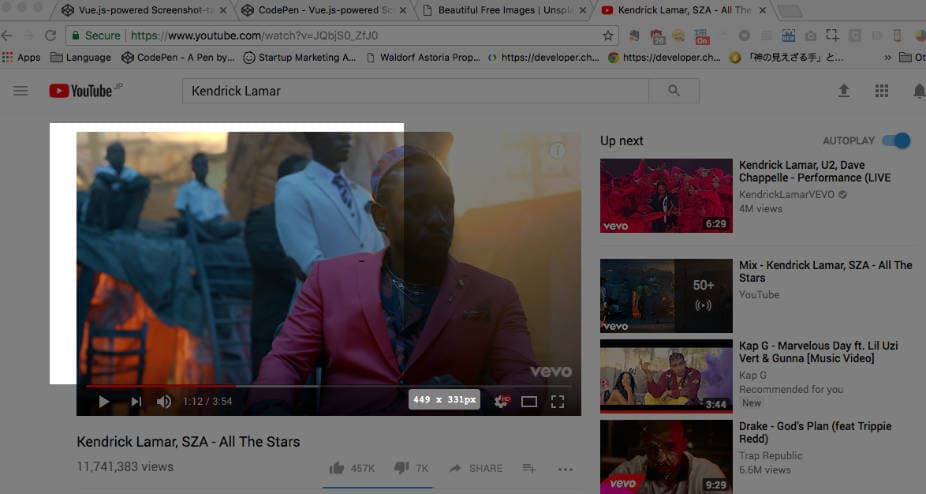Open the more actions ellipsis menu
The image size is (926, 494).
tap(565, 469)
